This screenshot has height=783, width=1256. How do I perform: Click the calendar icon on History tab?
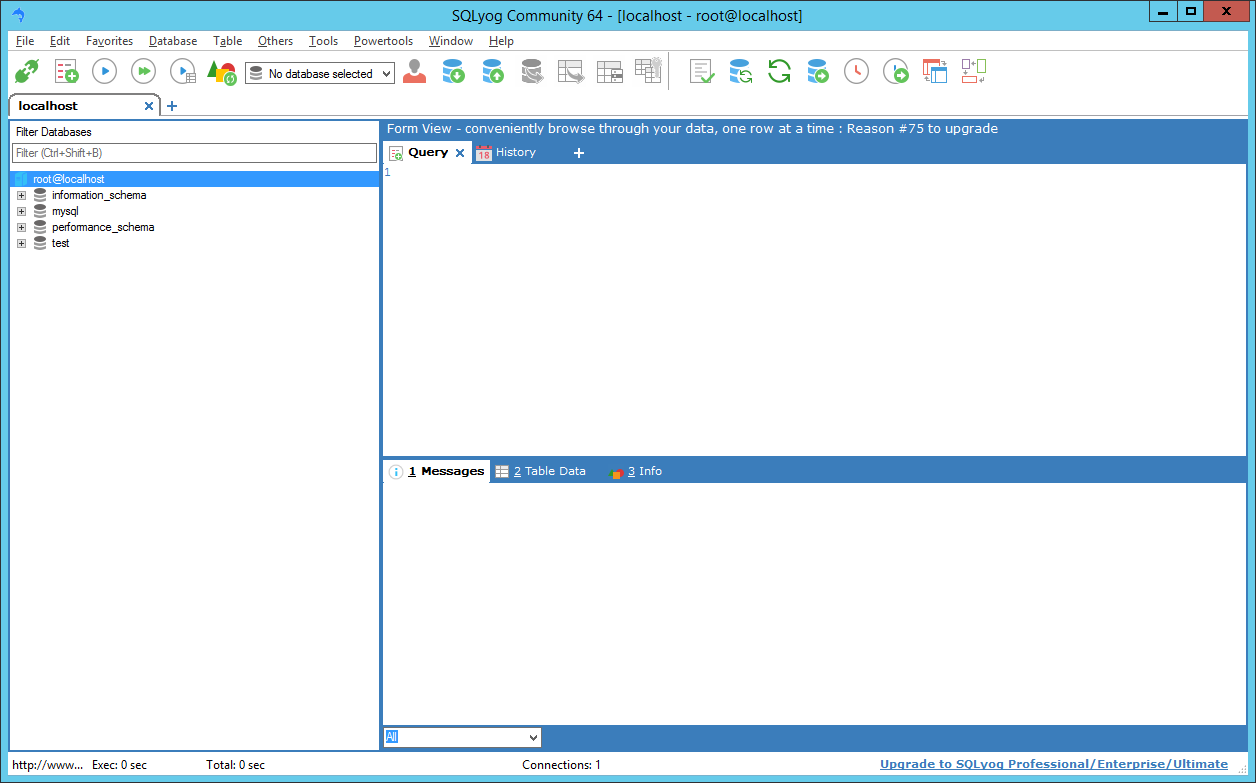coord(483,153)
